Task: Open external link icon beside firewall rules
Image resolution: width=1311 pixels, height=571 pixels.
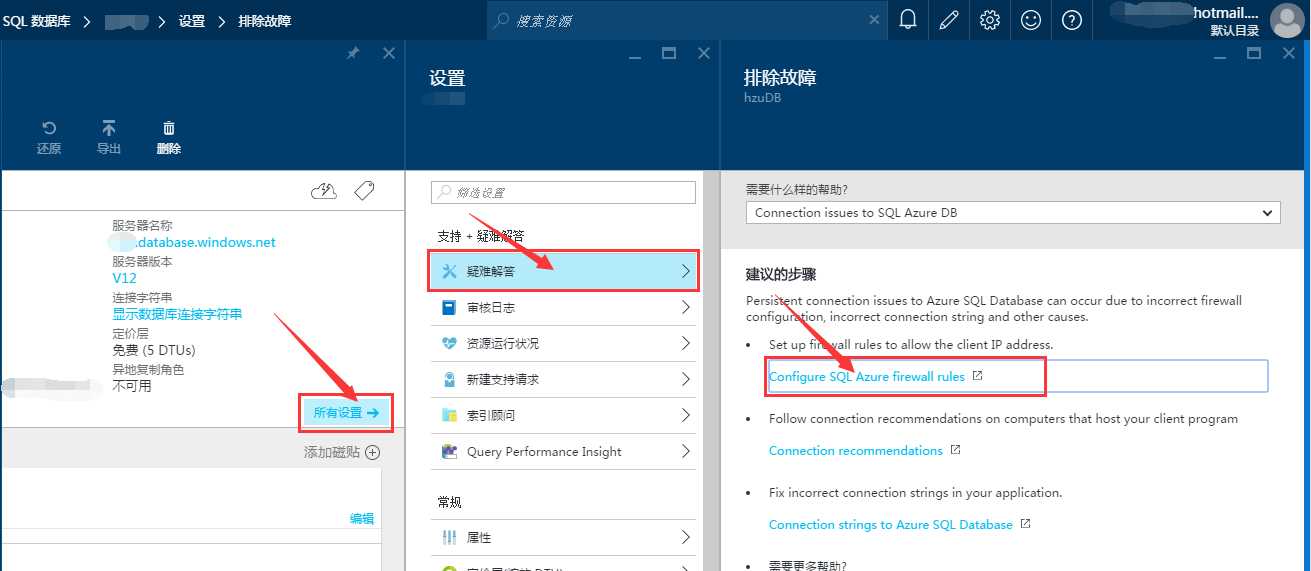Action: tap(978, 376)
